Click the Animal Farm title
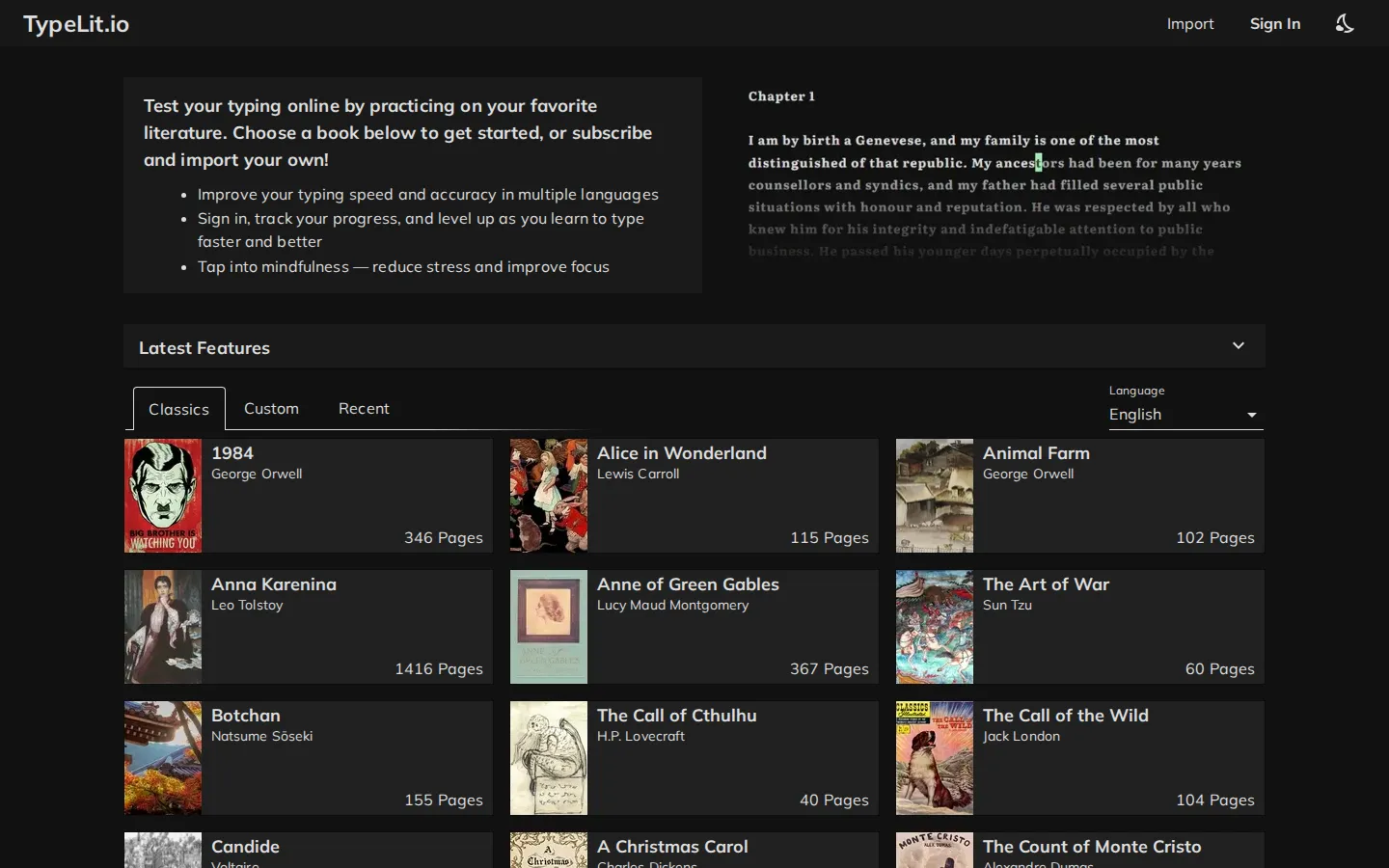 point(1036,453)
